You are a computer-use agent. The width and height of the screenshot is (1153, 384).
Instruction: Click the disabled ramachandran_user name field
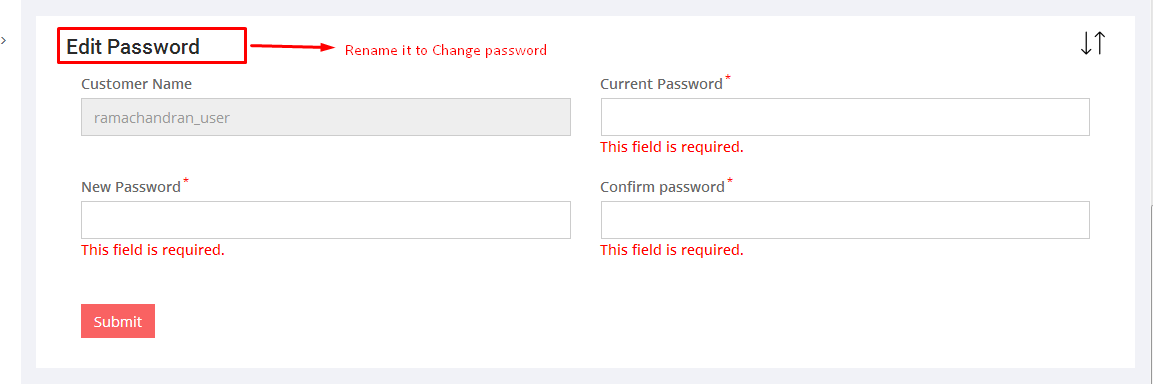click(x=326, y=117)
